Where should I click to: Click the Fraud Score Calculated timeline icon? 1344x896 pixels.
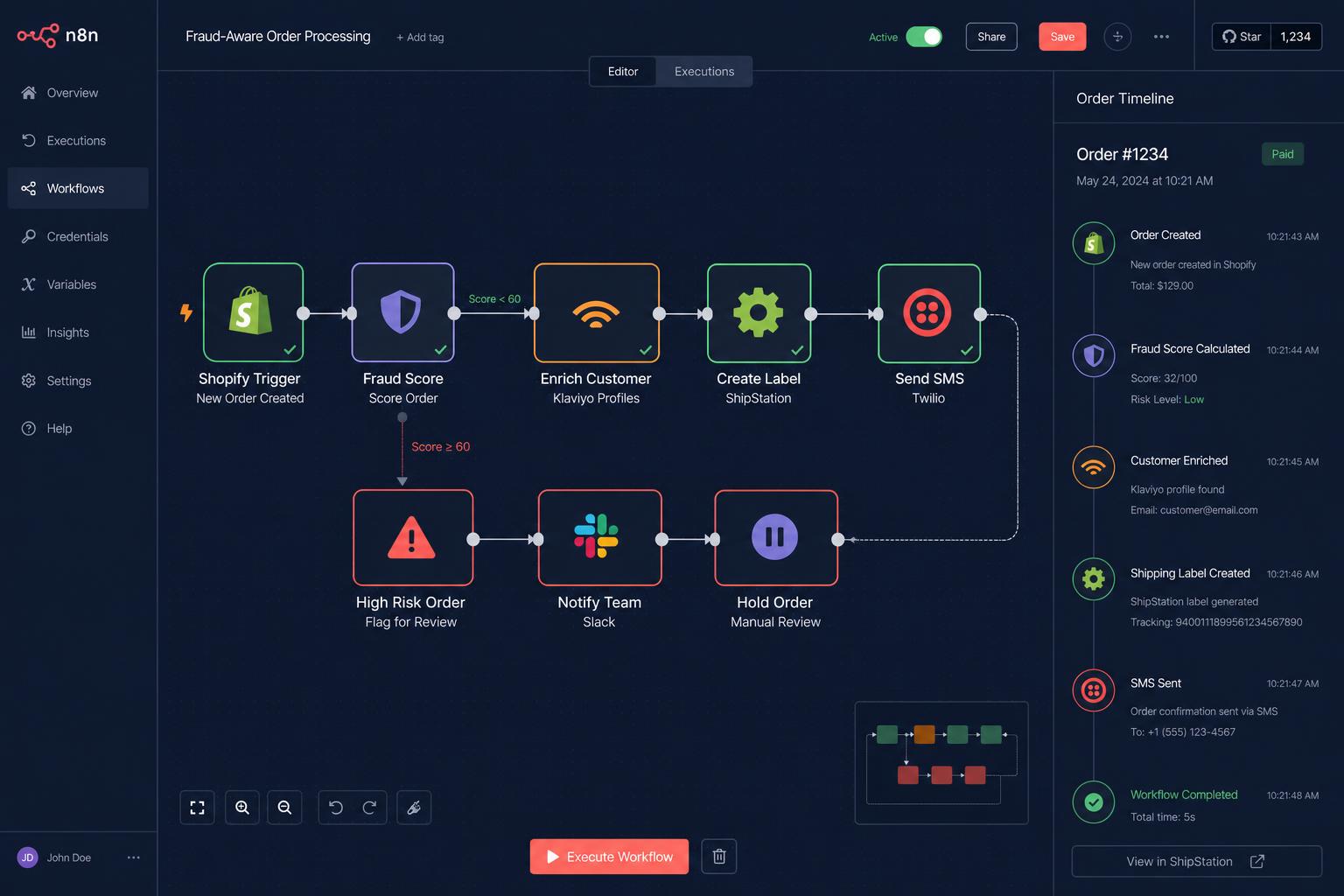click(1094, 355)
